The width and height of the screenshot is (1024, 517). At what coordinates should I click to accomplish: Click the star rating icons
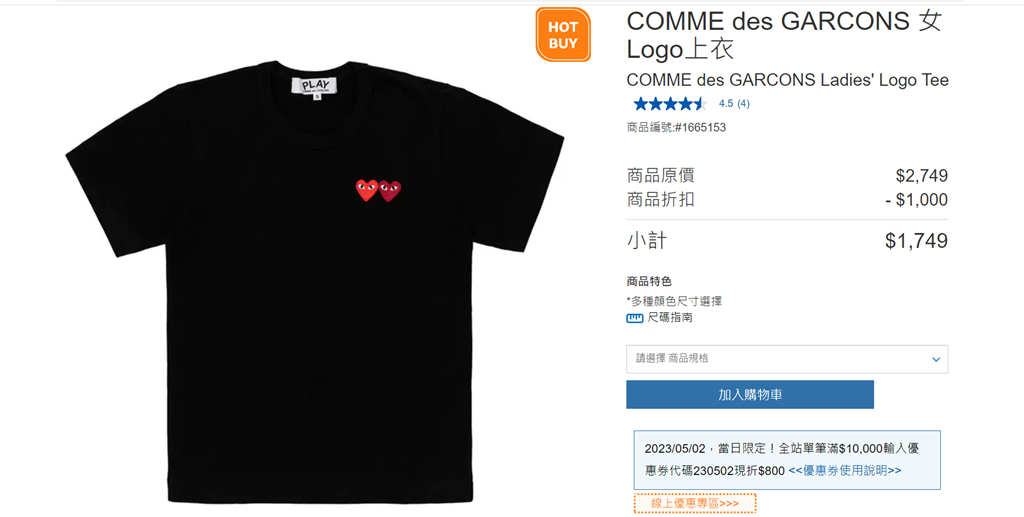pos(670,103)
